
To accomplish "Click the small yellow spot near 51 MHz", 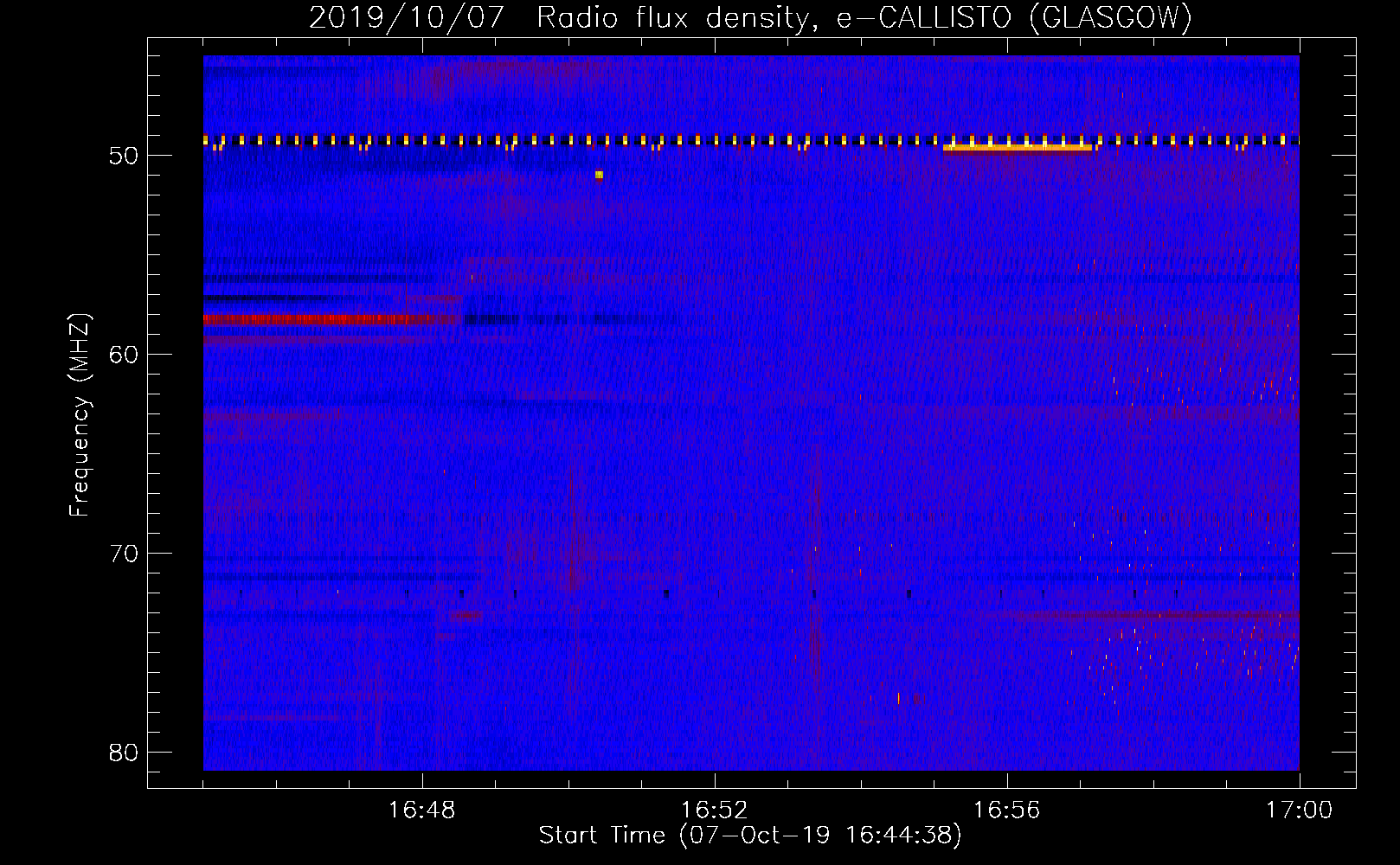I will 599,175.
